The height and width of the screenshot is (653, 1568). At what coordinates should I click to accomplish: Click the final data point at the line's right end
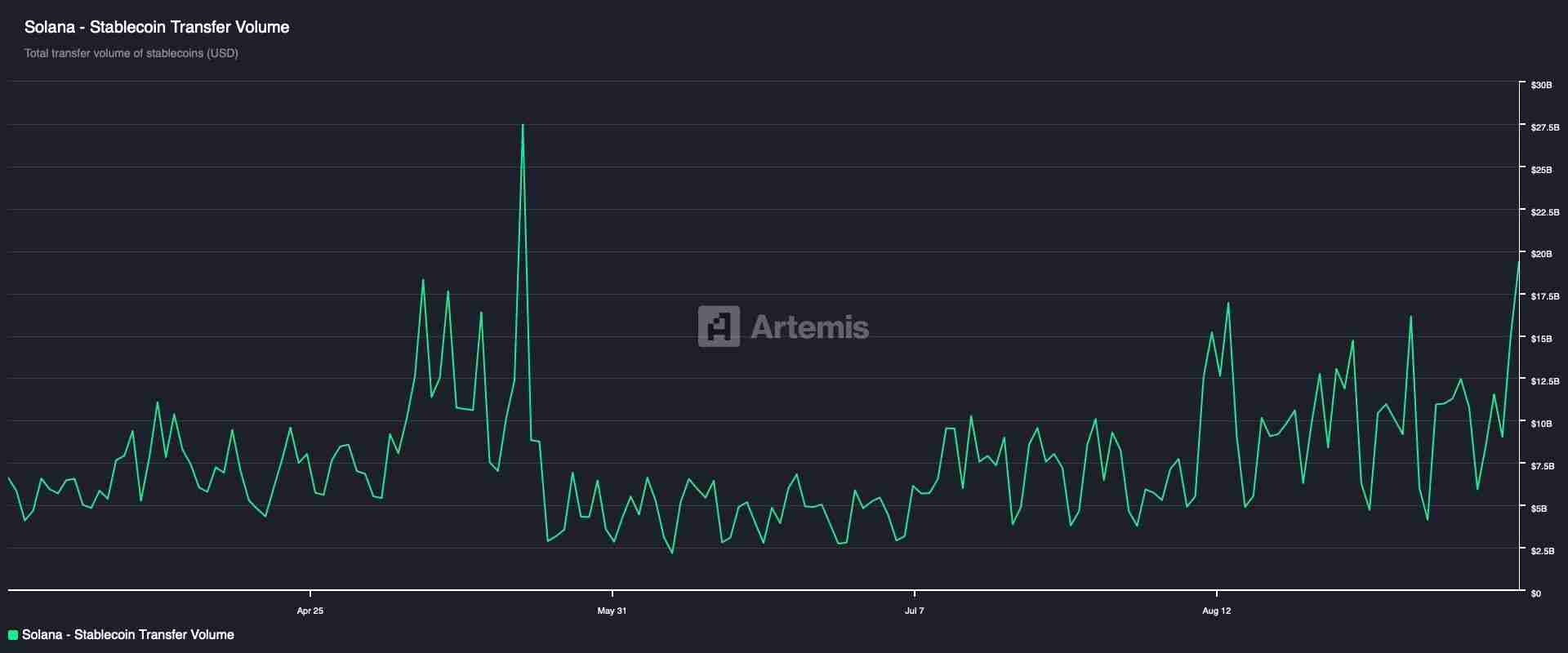pyautogui.click(x=1518, y=262)
